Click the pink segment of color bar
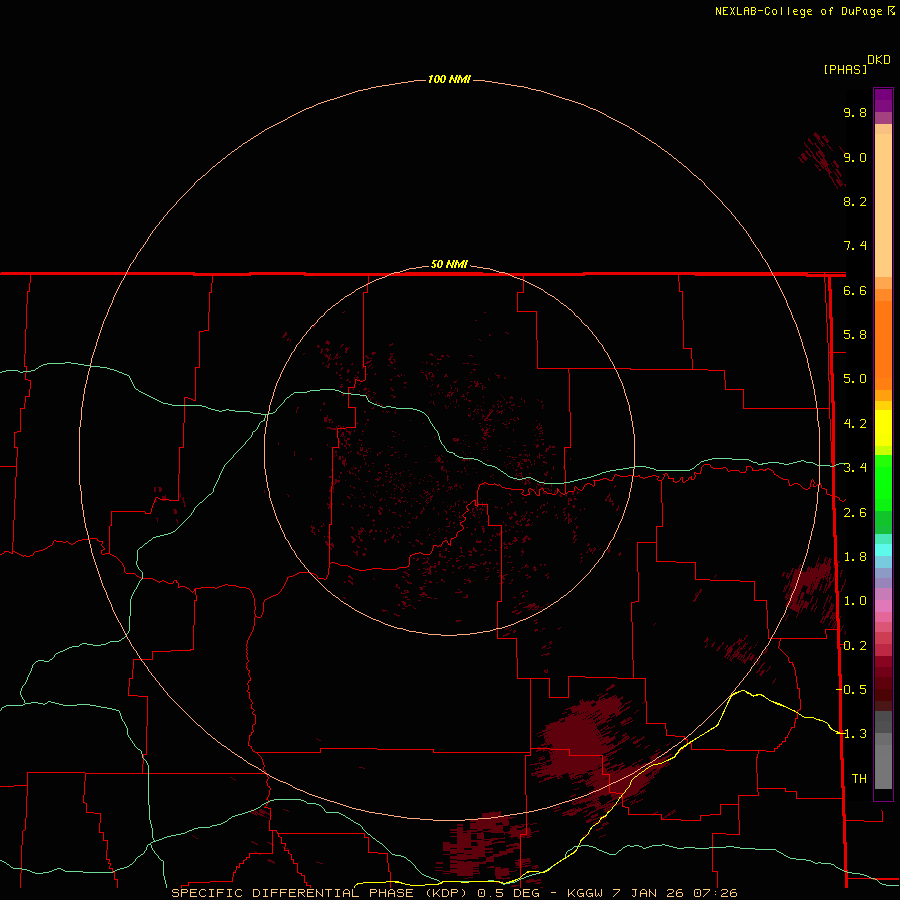Image resolution: width=900 pixels, height=900 pixels. pyautogui.click(x=883, y=606)
